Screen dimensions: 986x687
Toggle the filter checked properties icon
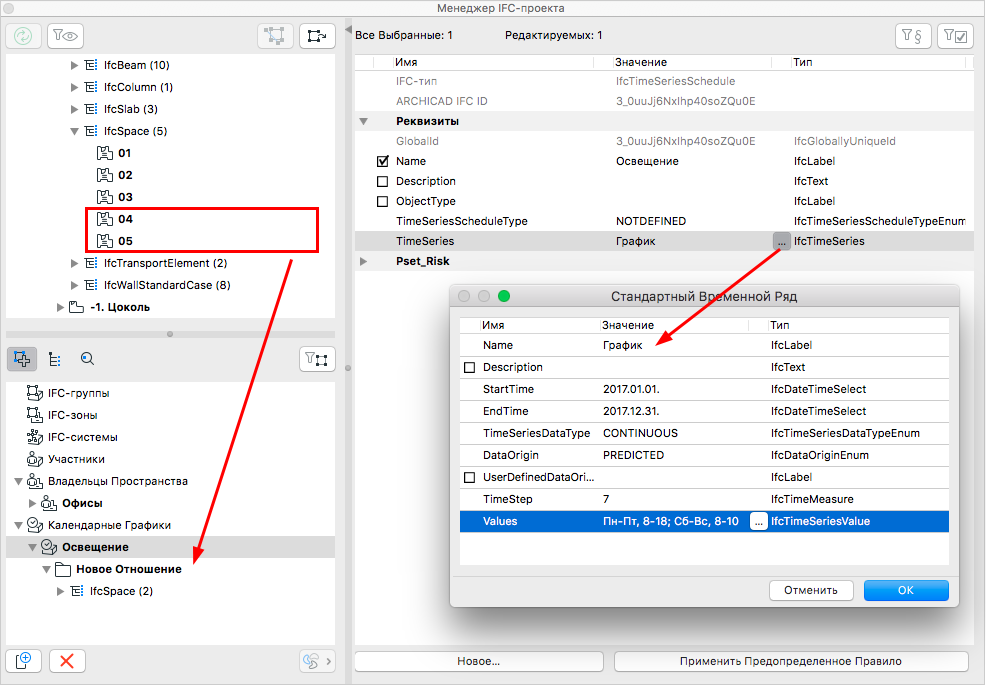pyautogui.click(x=955, y=36)
